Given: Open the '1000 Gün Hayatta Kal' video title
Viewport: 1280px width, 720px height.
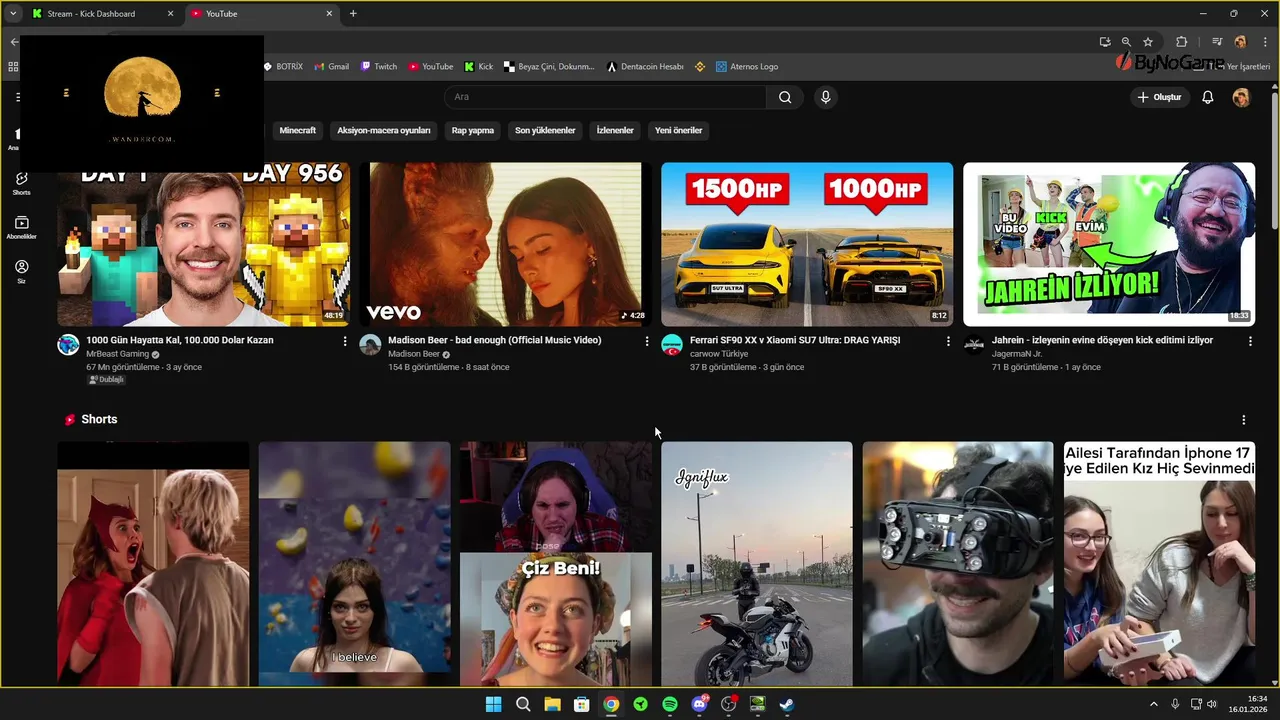Looking at the screenshot, I should [180, 340].
